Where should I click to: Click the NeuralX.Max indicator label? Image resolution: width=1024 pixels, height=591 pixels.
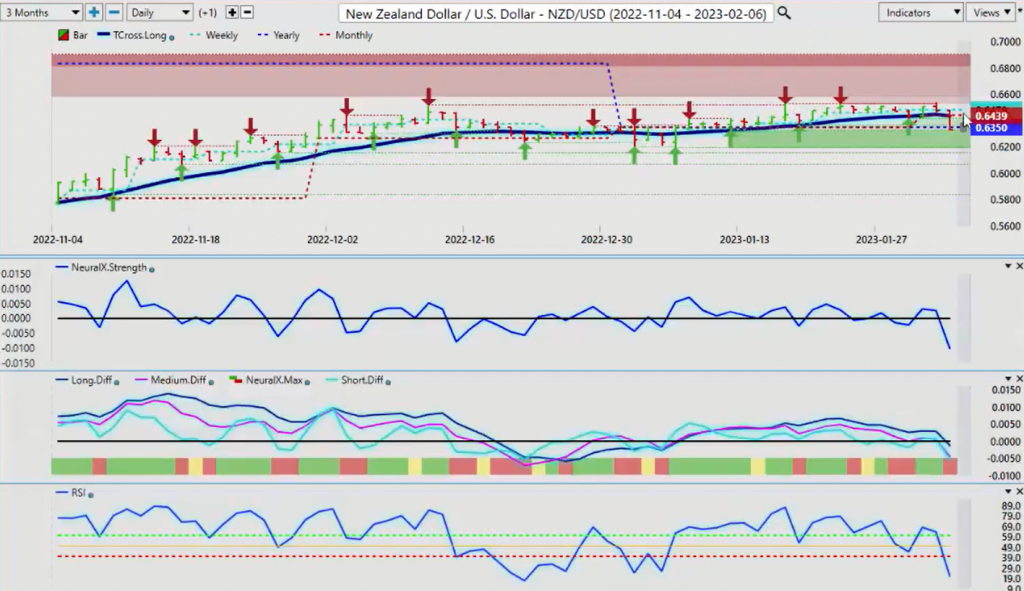pyautogui.click(x=274, y=380)
